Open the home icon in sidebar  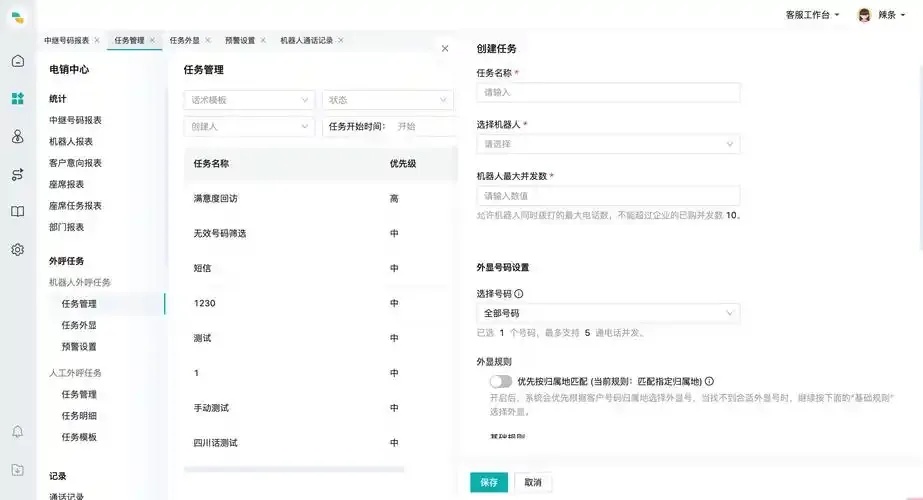[x=18, y=61]
